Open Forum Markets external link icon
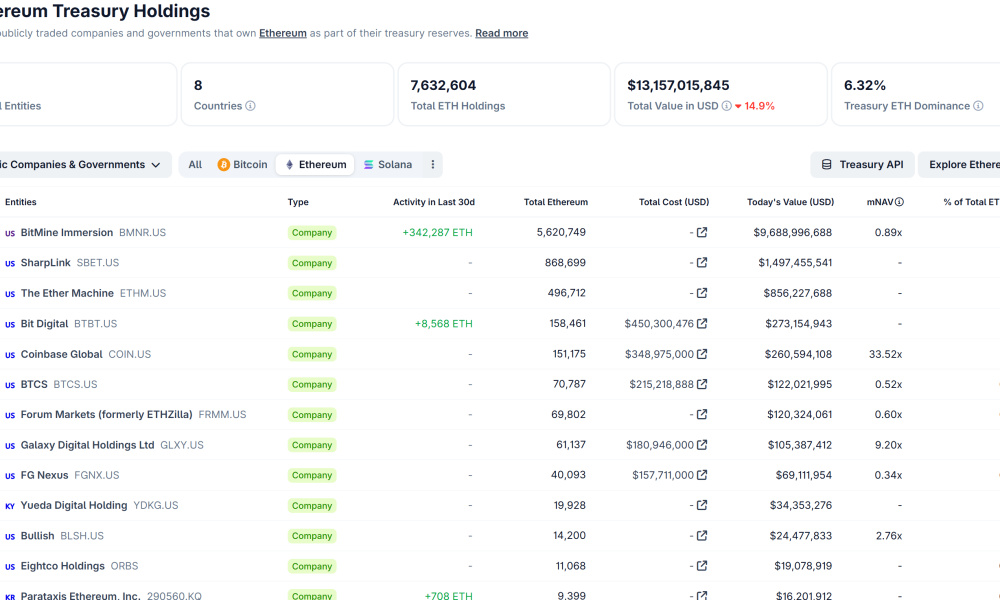1000x600 pixels. [702, 414]
